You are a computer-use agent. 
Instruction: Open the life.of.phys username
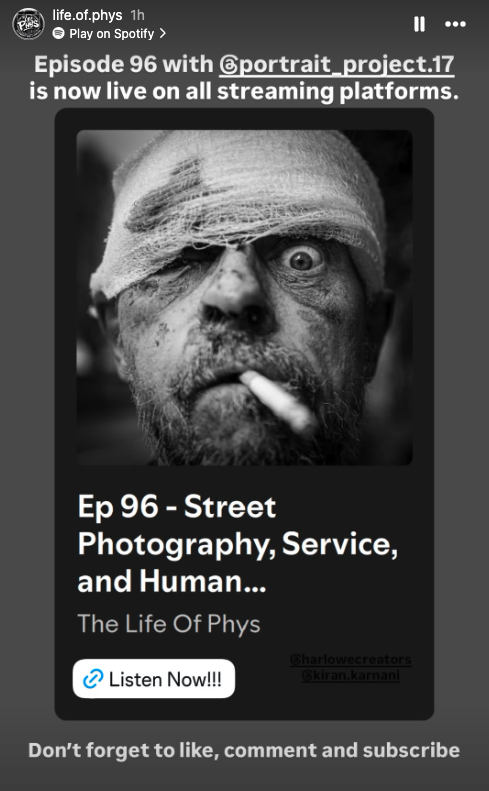(87, 15)
